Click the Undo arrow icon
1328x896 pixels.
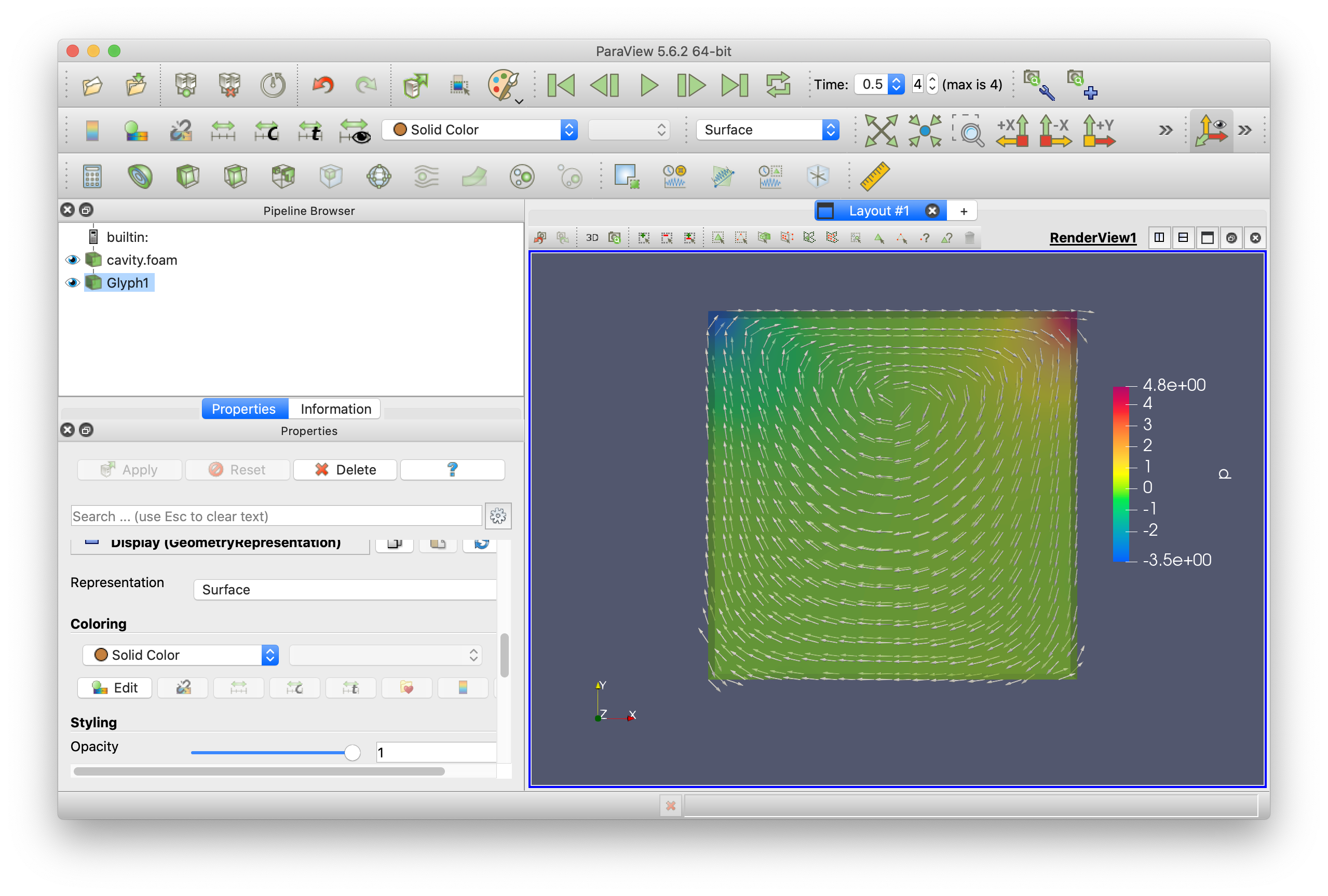pos(323,85)
